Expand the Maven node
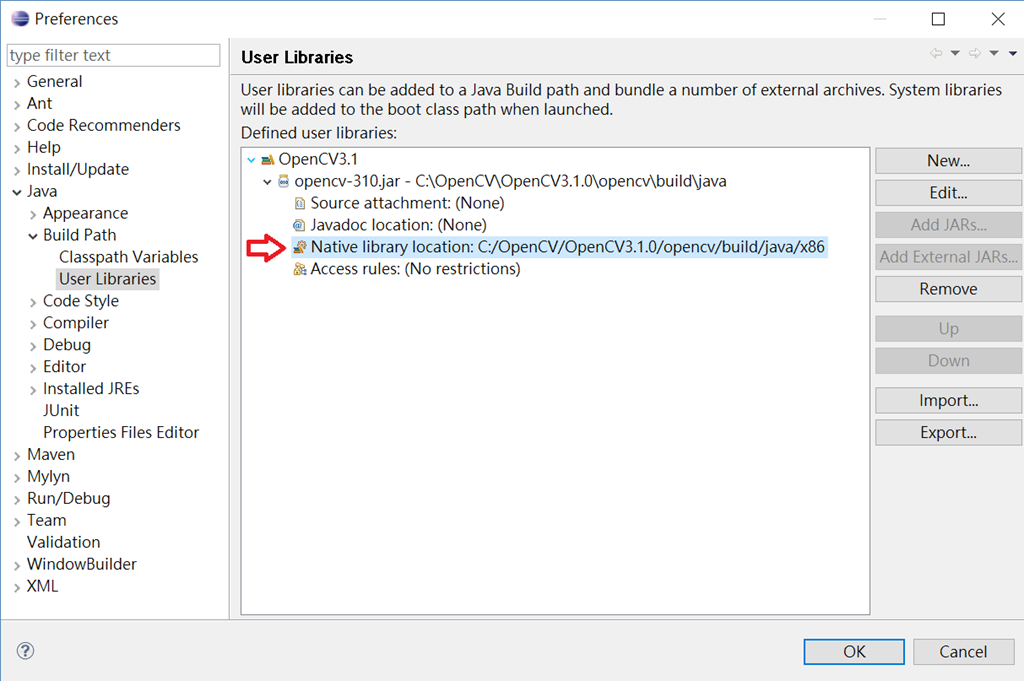This screenshot has width=1024, height=681. click(x=17, y=456)
